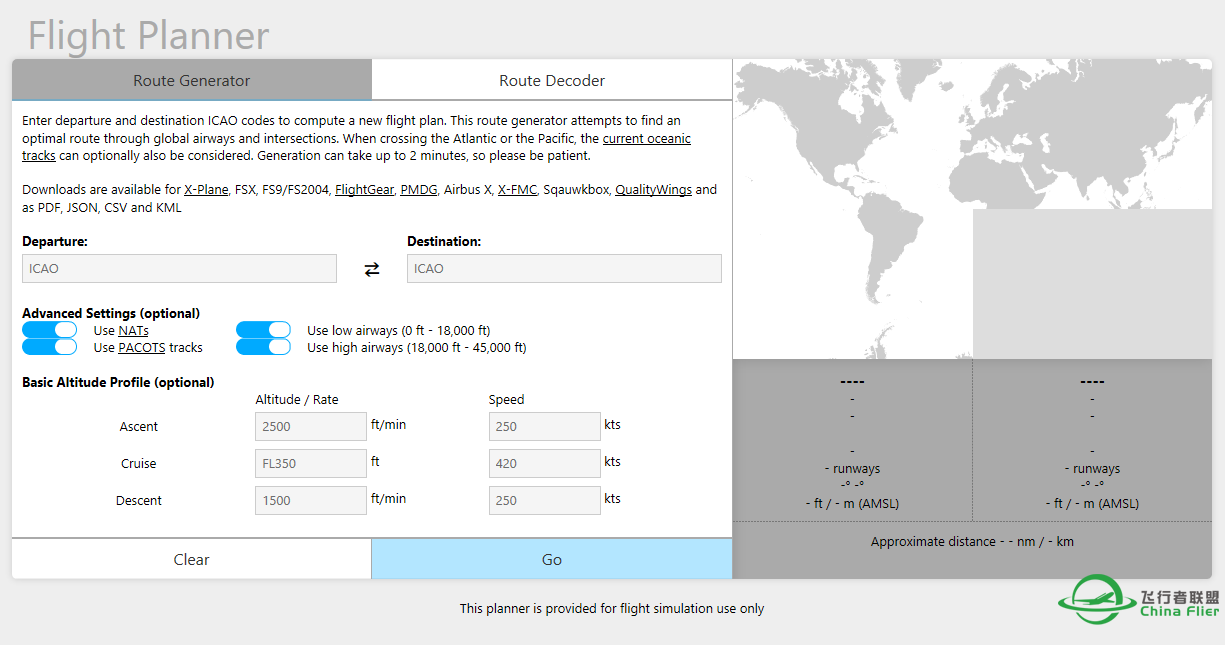The image size is (1225, 645).
Task: Open the current oceanic tracks link
Action: click(646, 139)
